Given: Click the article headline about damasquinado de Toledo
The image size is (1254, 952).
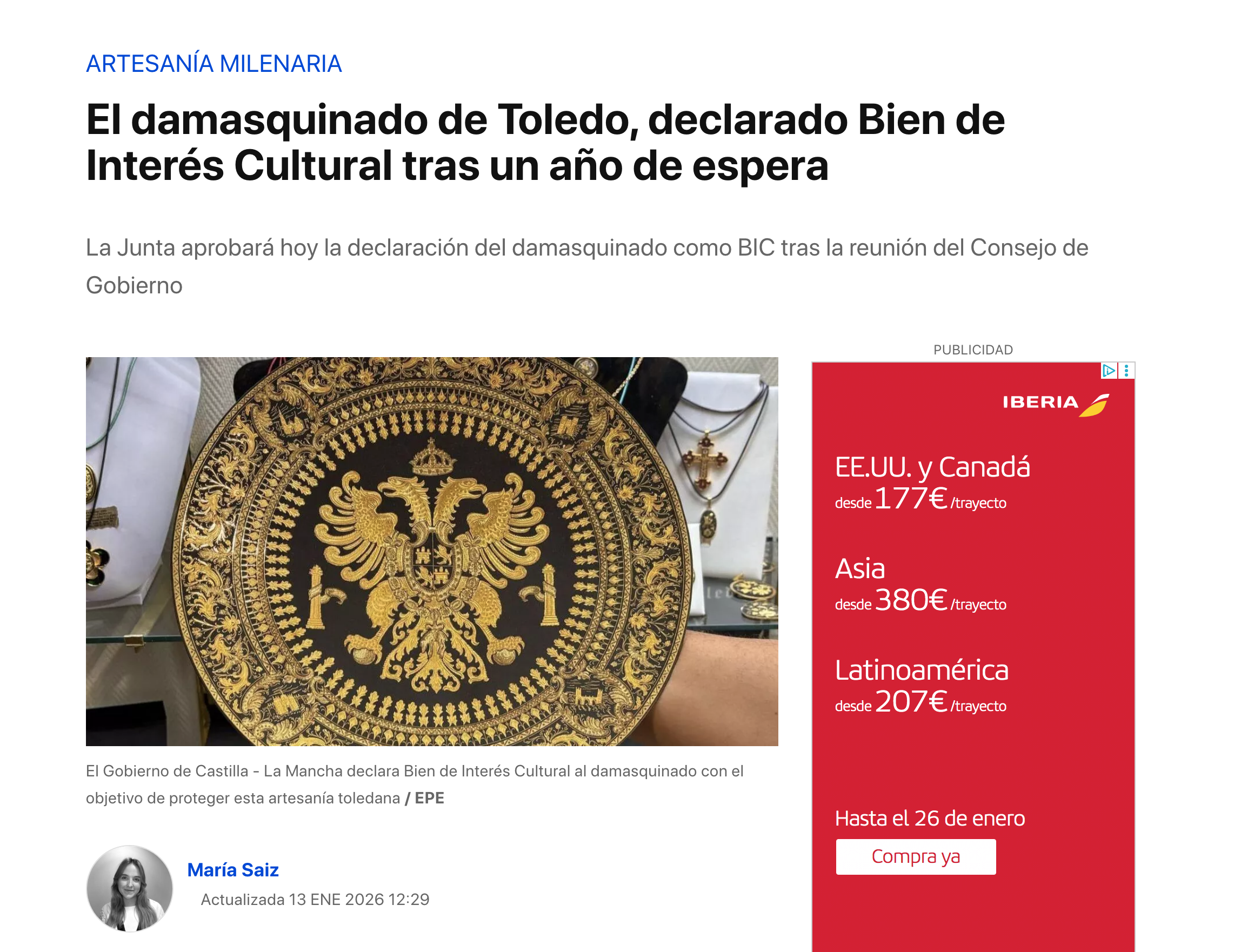Looking at the screenshot, I should (x=545, y=143).
